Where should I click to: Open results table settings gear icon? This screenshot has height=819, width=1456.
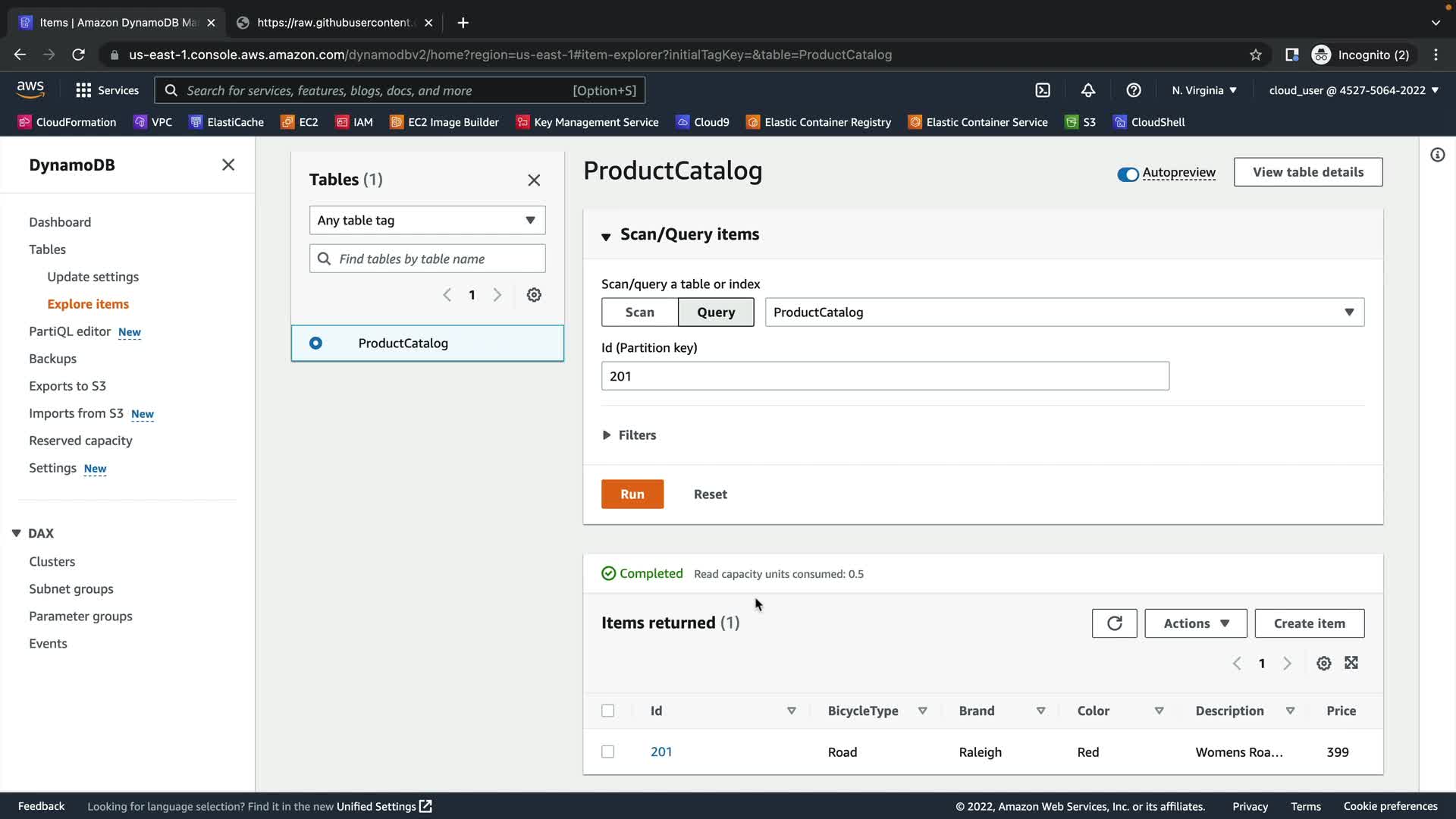(x=1323, y=664)
